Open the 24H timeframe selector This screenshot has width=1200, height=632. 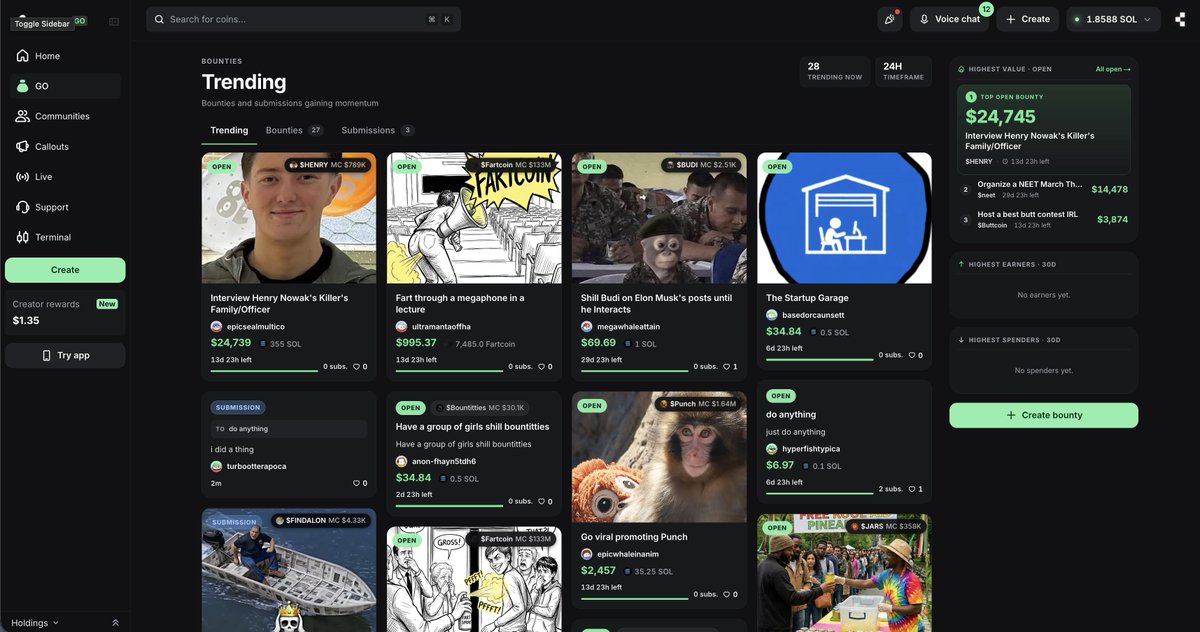click(x=903, y=70)
